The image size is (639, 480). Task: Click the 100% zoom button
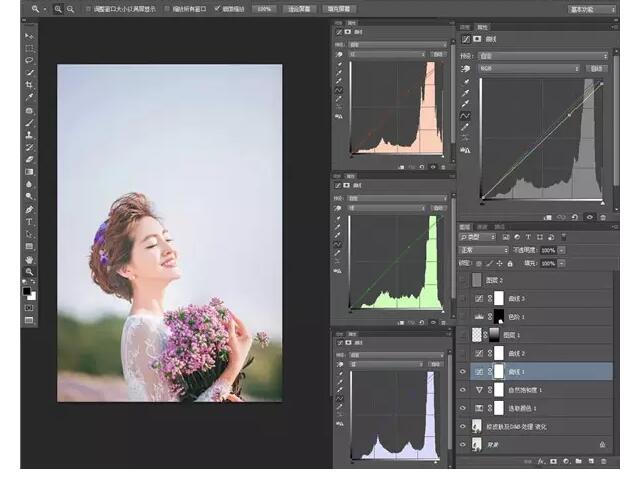(264, 8)
